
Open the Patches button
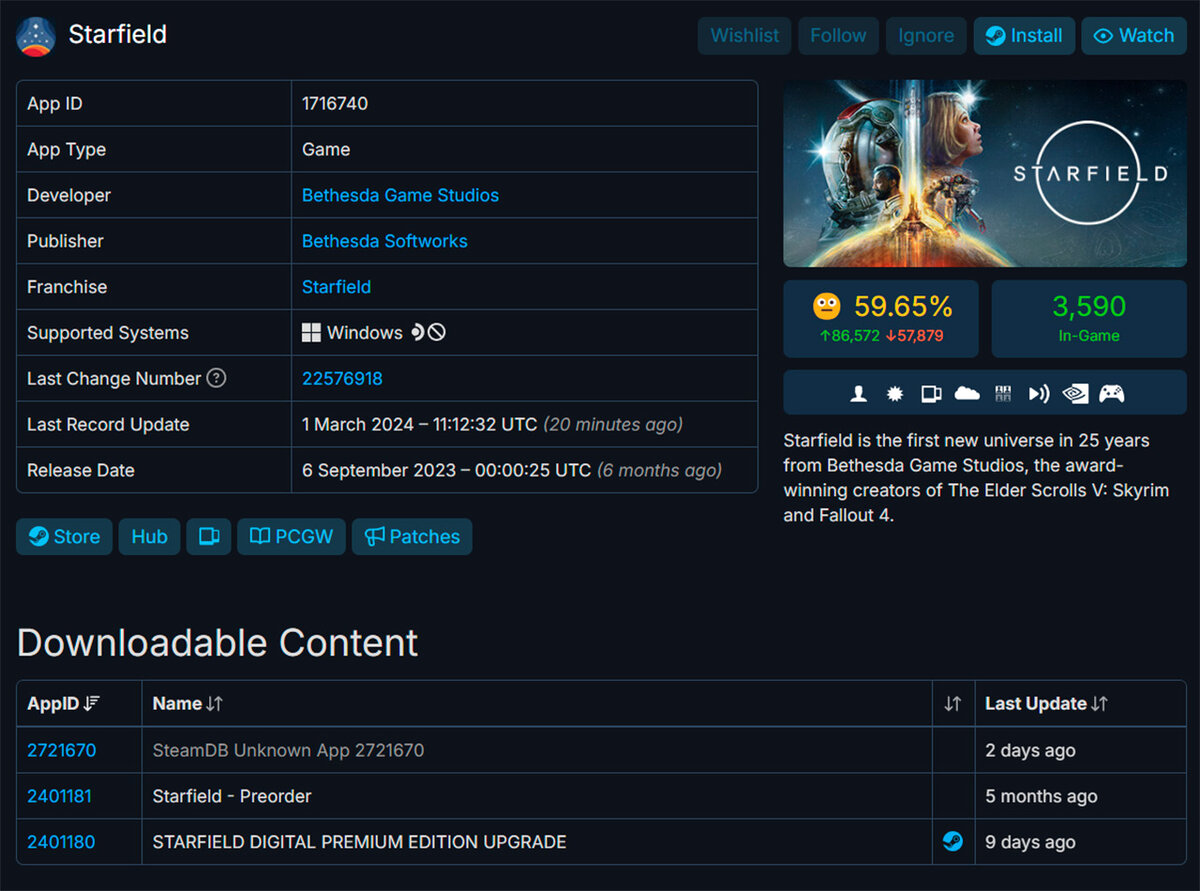(412, 537)
